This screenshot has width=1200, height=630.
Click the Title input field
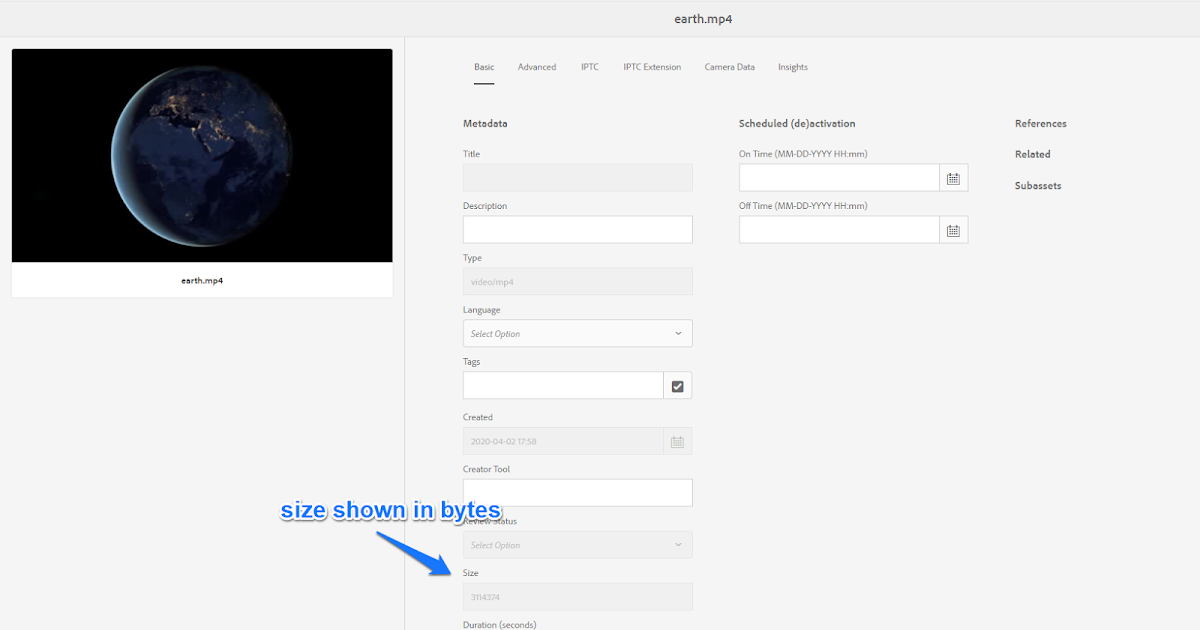577,178
